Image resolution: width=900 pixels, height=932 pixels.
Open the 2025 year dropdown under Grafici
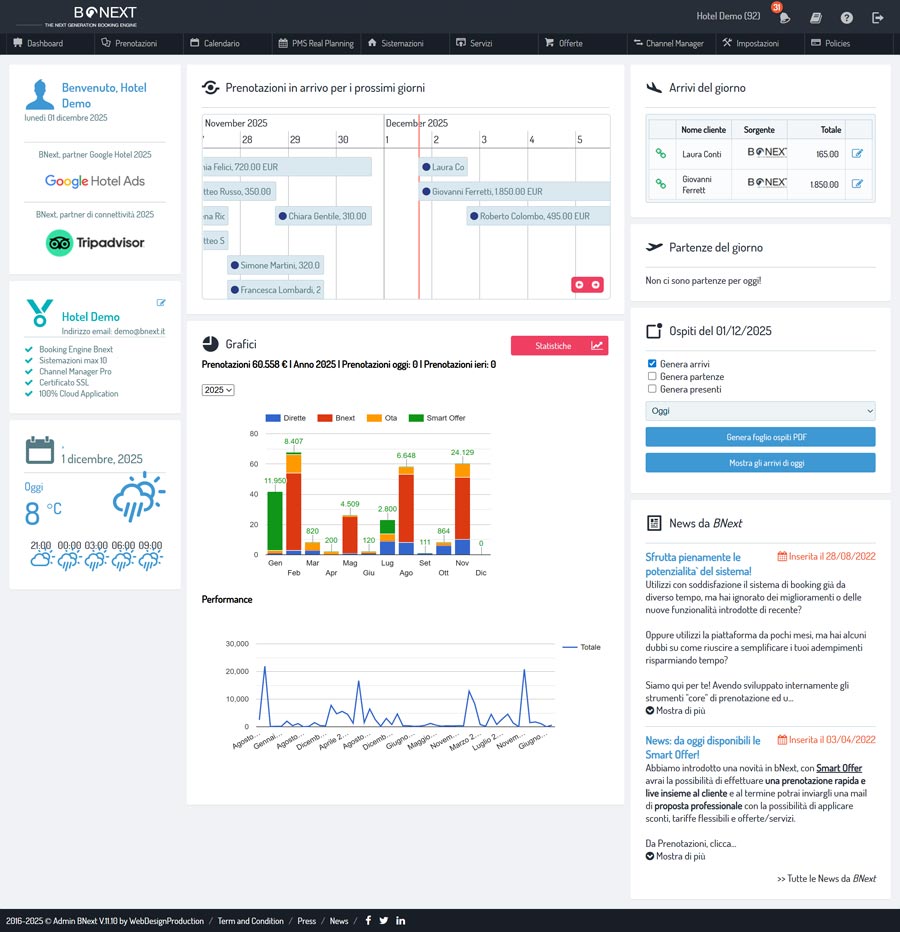point(218,390)
